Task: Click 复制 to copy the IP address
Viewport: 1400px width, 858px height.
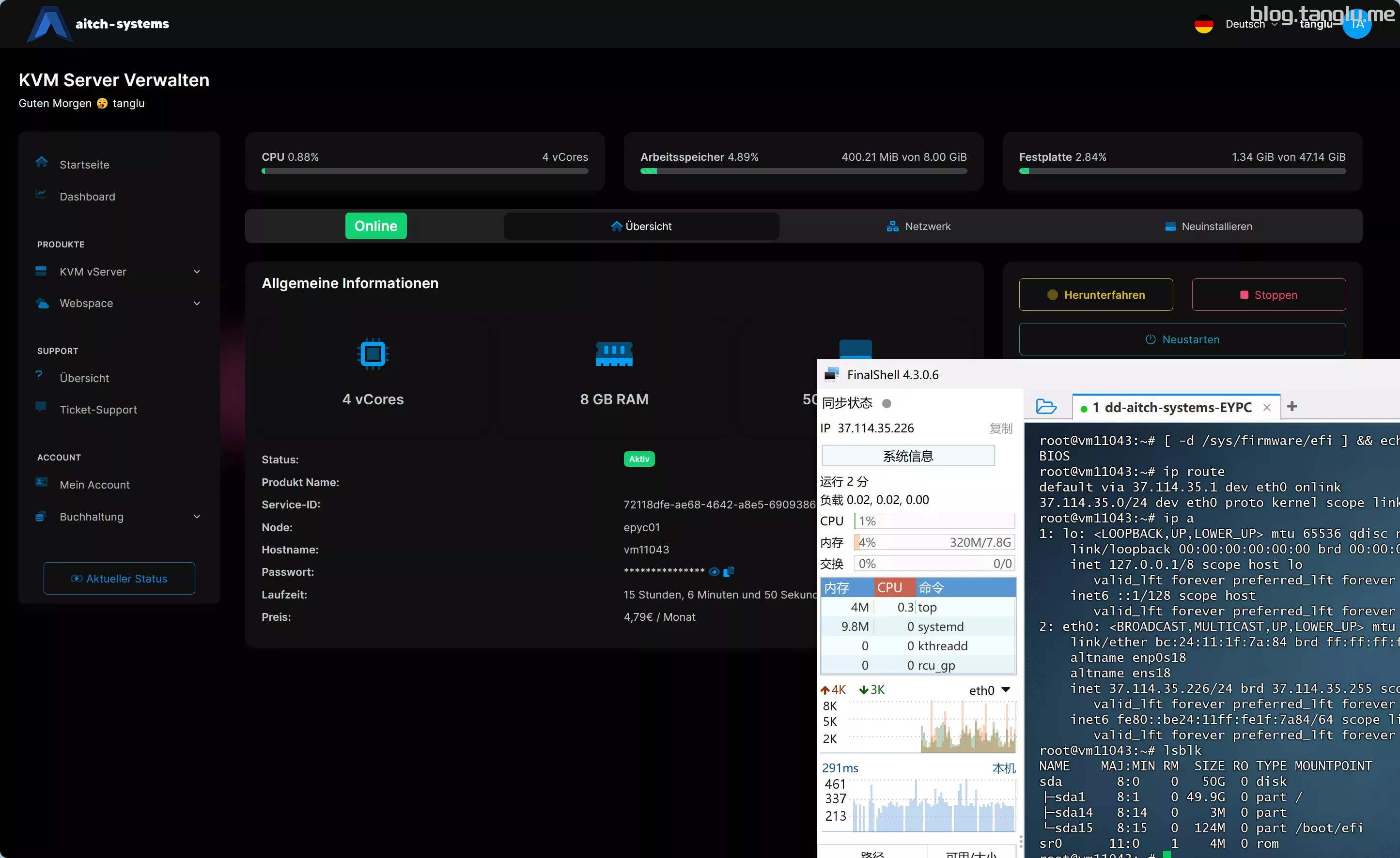Action: click(x=1000, y=428)
